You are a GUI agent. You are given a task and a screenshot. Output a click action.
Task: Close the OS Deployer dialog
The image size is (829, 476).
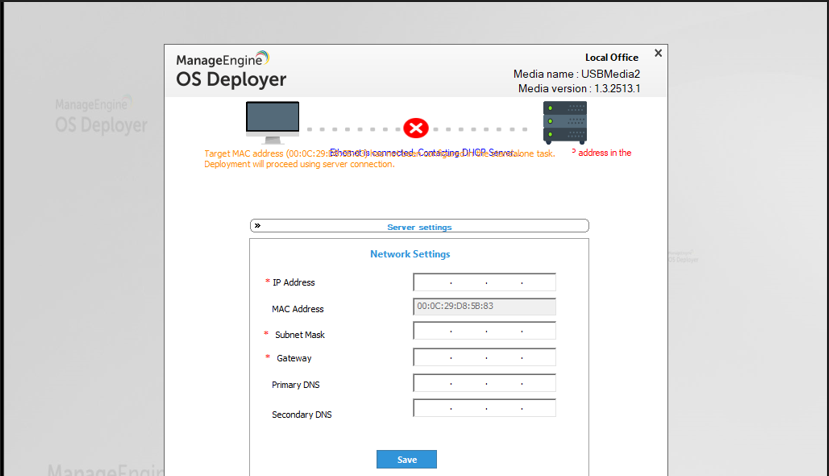point(658,53)
